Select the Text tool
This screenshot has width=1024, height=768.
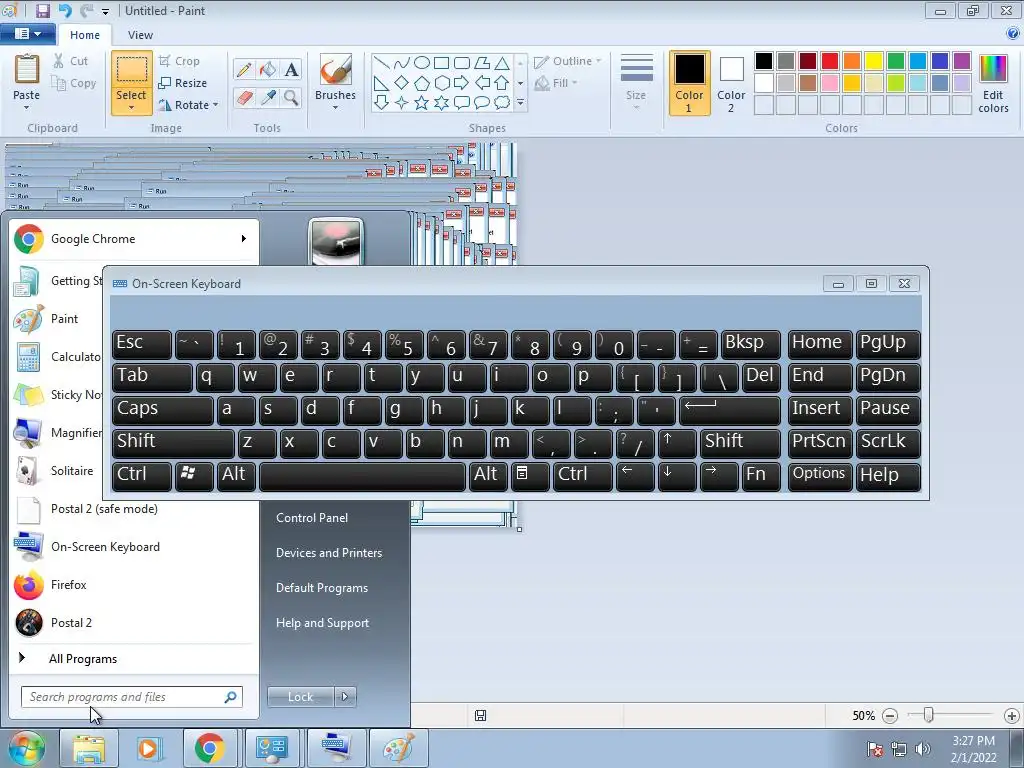click(x=291, y=69)
